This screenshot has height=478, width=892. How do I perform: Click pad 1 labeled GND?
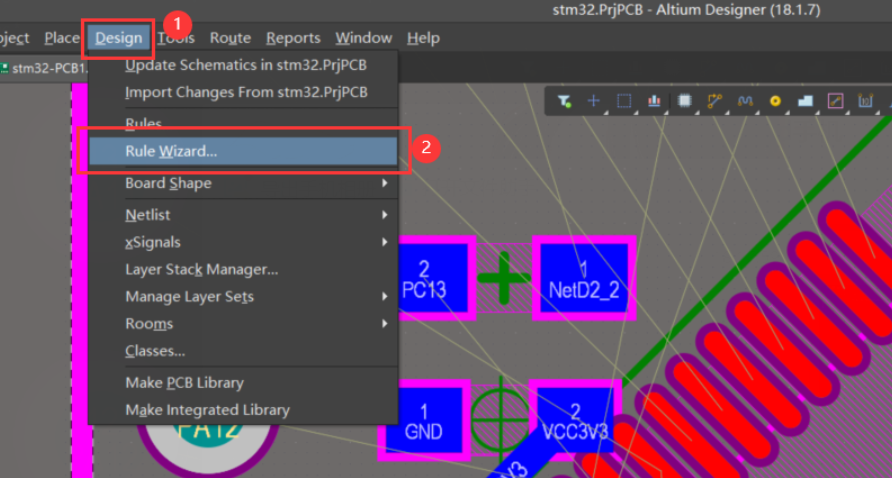pos(424,421)
